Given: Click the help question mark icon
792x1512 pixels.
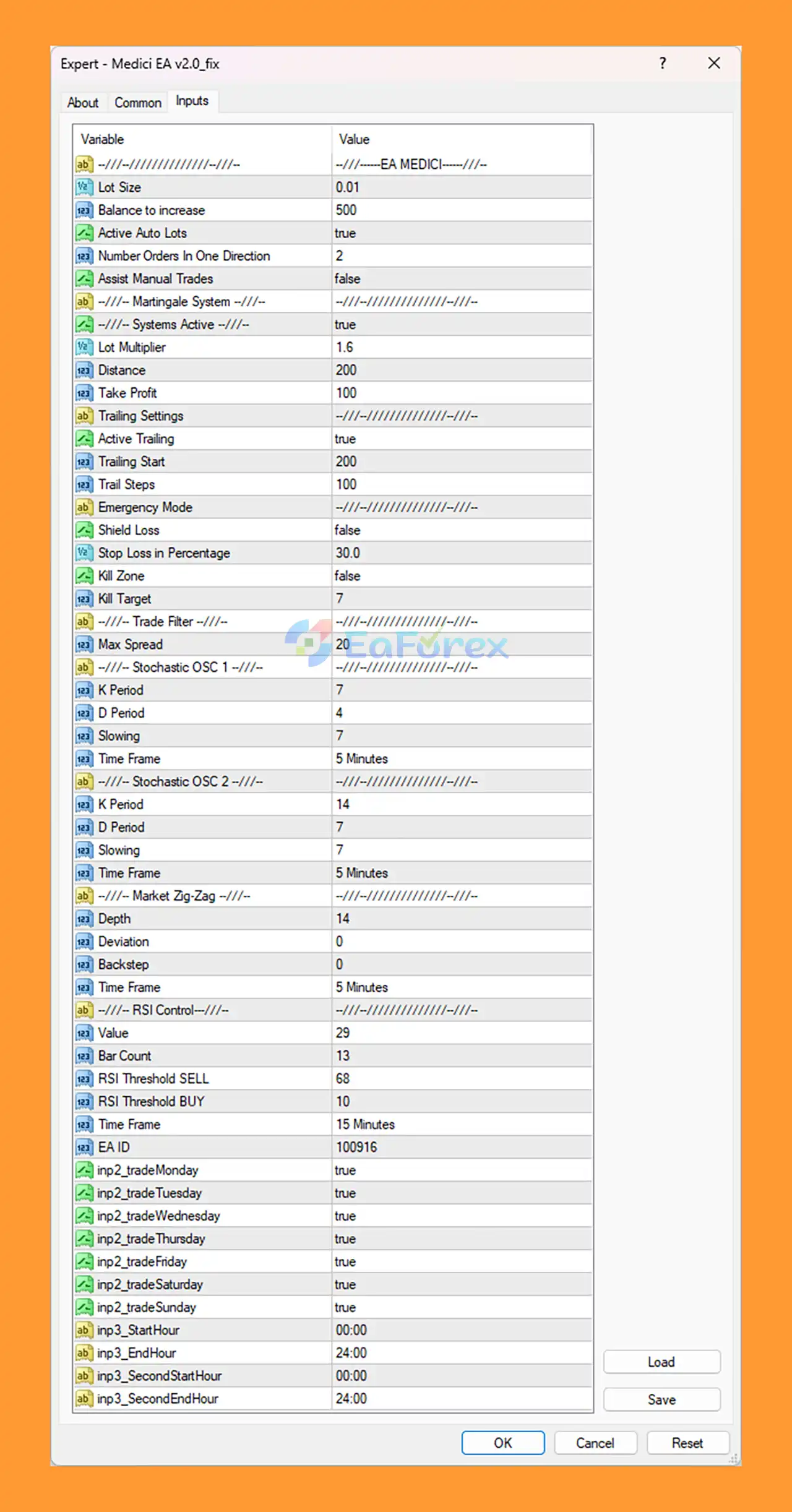Looking at the screenshot, I should 663,63.
